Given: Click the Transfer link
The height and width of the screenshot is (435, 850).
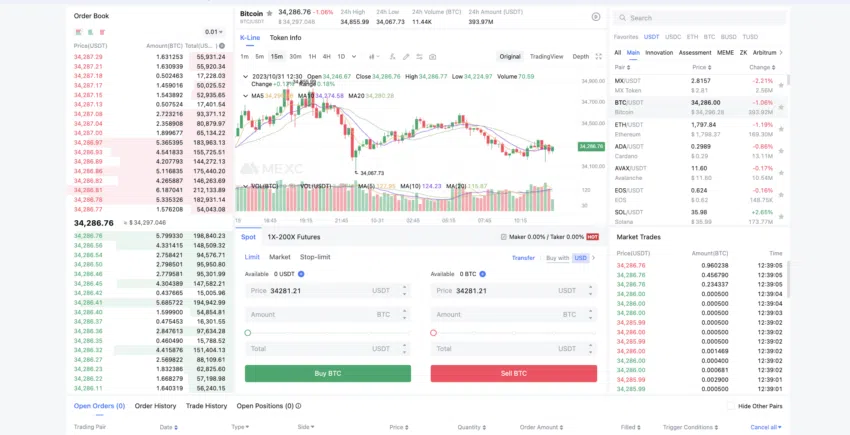Looking at the screenshot, I should (x=523, y=258).
